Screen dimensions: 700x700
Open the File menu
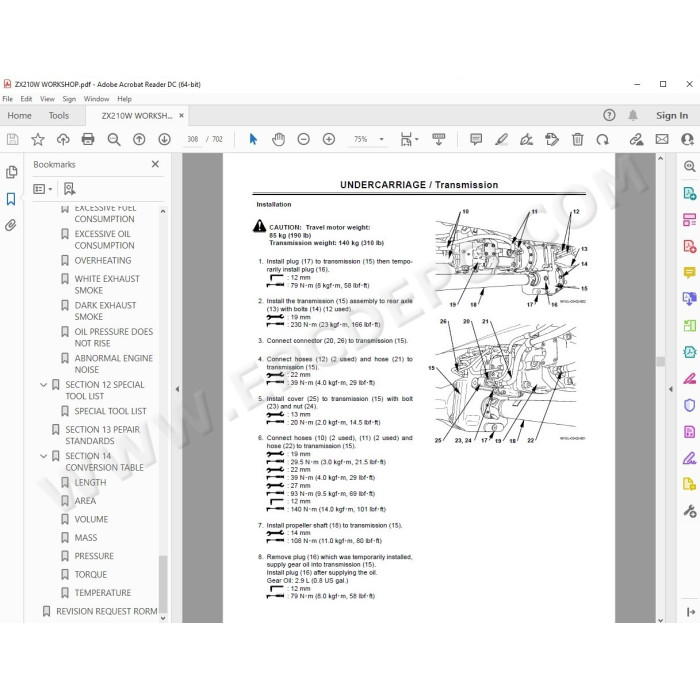click(x=8, y=99)
